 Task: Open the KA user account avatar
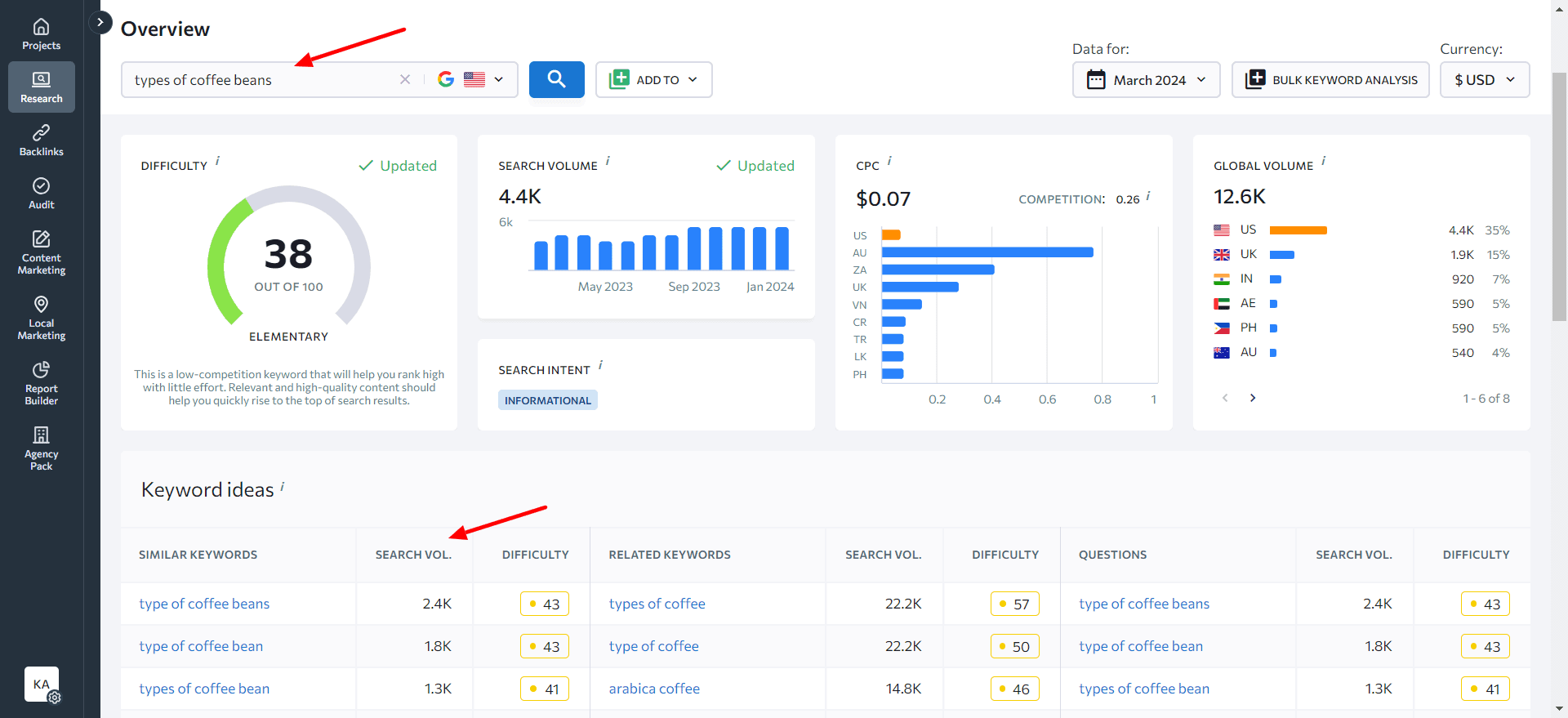[42, 684]
